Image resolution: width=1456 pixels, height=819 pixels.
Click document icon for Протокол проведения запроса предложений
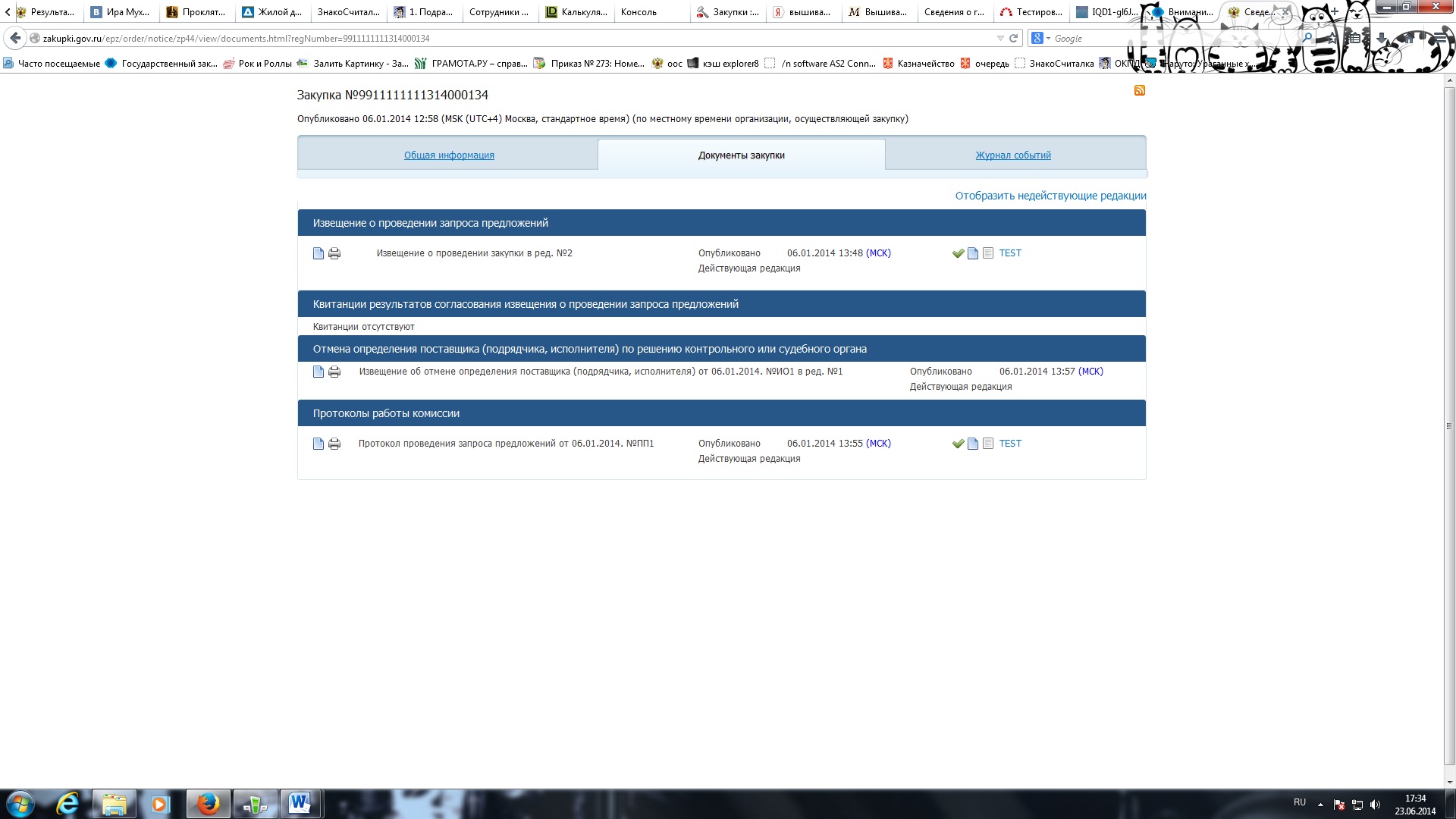pyautogui.click(x=318, y=444)
